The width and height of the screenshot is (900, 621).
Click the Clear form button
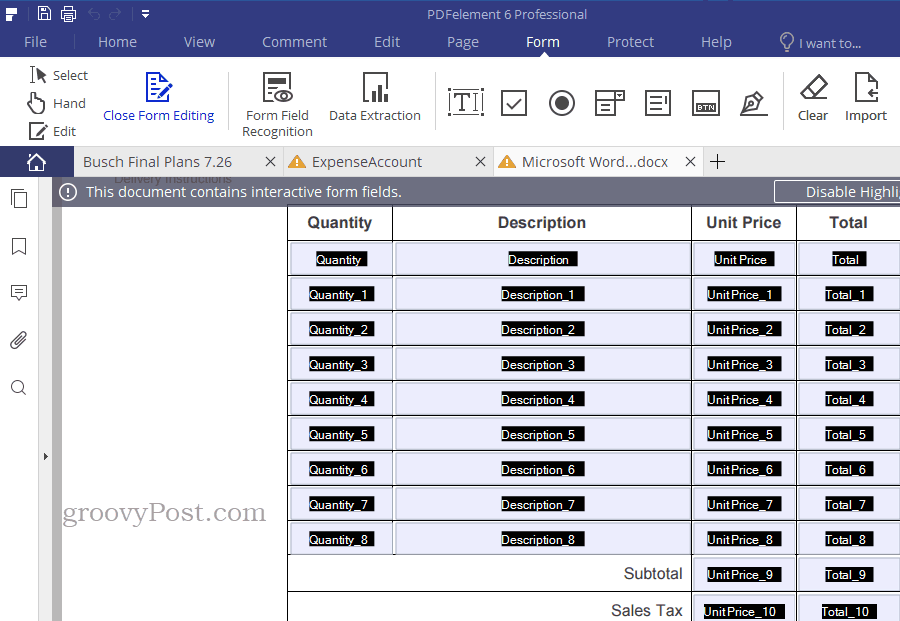(813, 97)
